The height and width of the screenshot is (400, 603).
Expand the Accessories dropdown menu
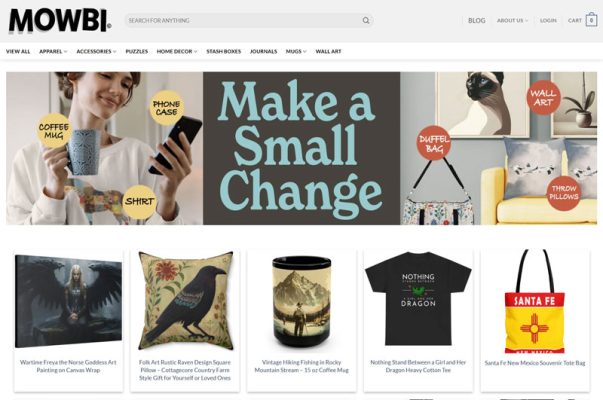tap(96, 51)
